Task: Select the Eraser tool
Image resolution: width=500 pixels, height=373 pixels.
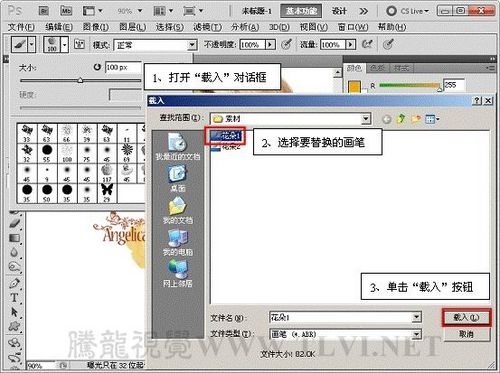Action: [14, 224]
